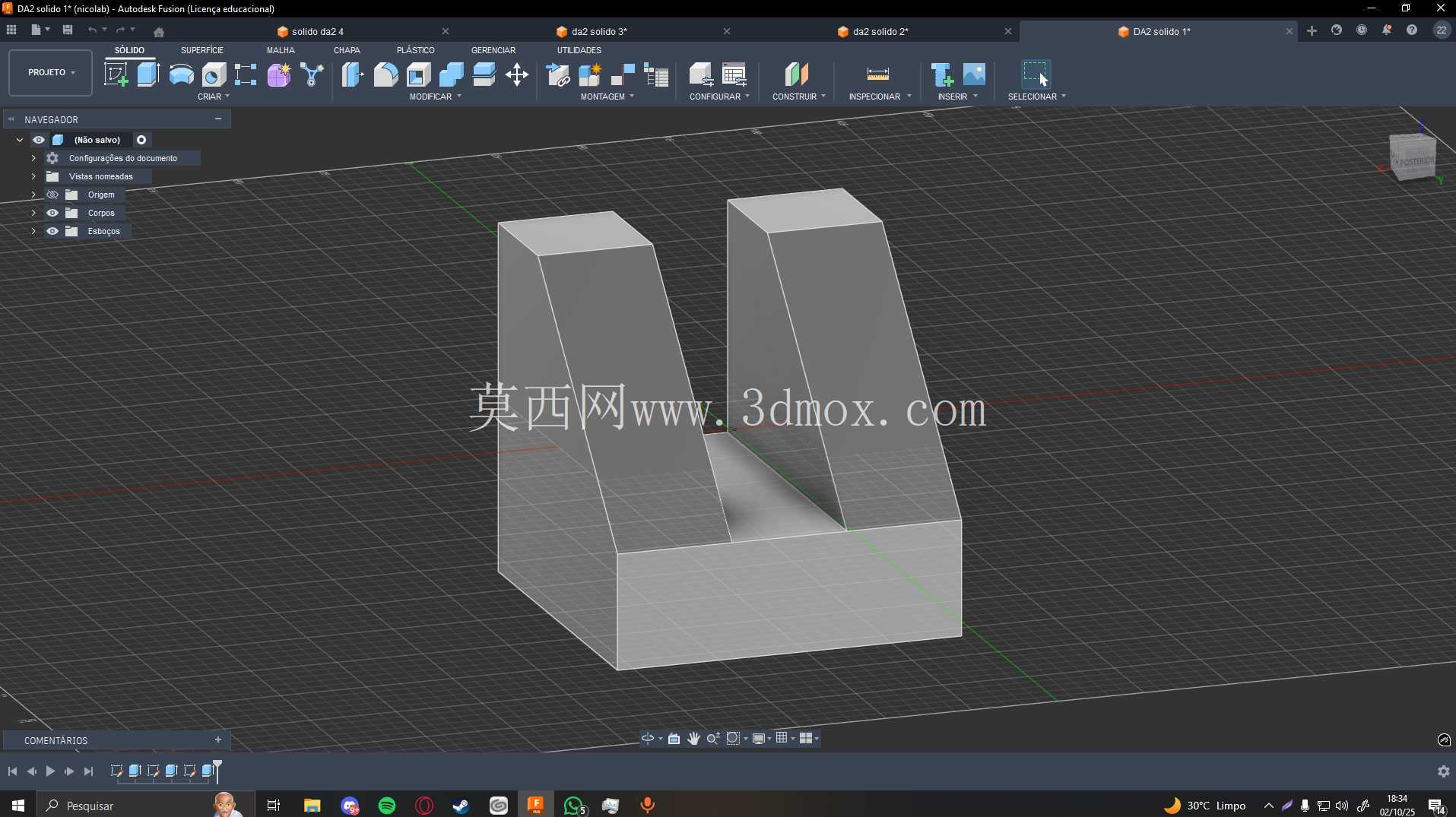This screenshot has width=1456, height=817.
Task: Select the Offset Plane construct tool
Action: tap(796, 74)
